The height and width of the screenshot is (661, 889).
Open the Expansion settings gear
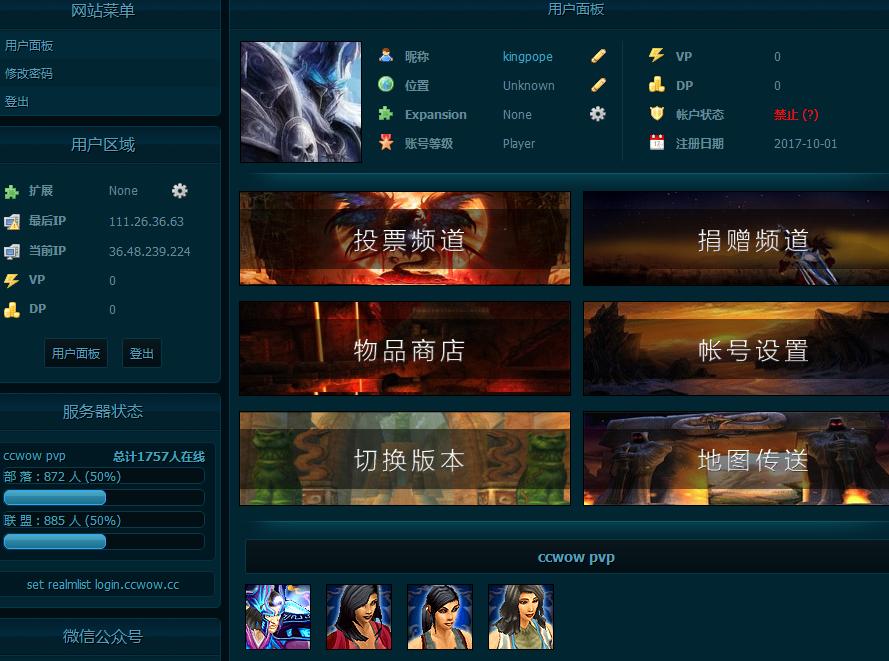click(x=597, y=114)
